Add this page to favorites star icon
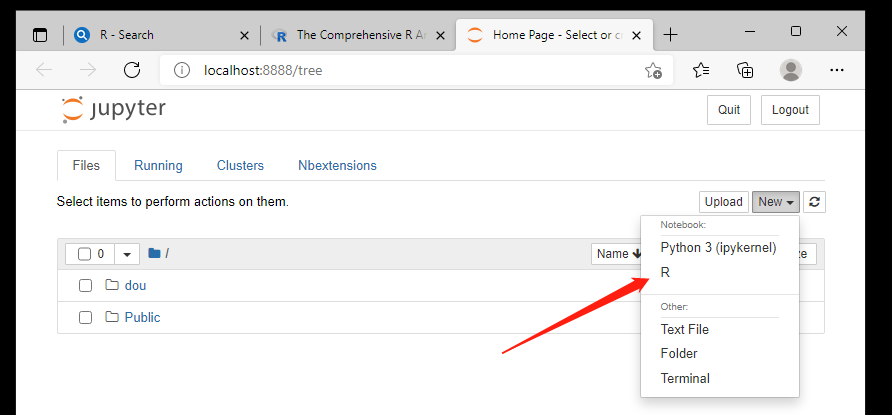The height and width of the screenshot is (415, 892). 652,70
